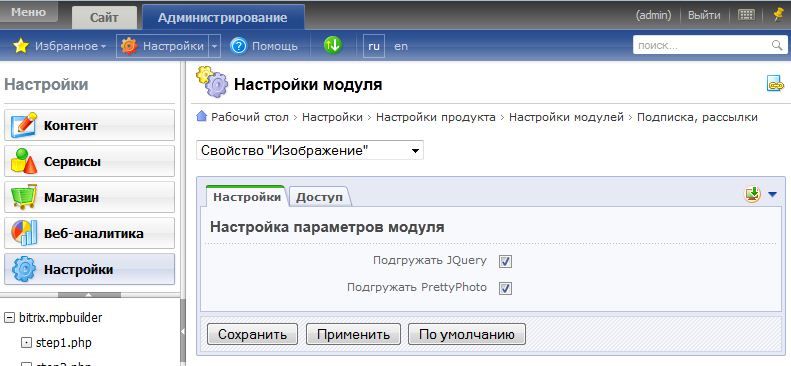Switch to the Доступ tab
This screenshot has width=791, height=366.
pyautogui.click(x=319, y=197)
